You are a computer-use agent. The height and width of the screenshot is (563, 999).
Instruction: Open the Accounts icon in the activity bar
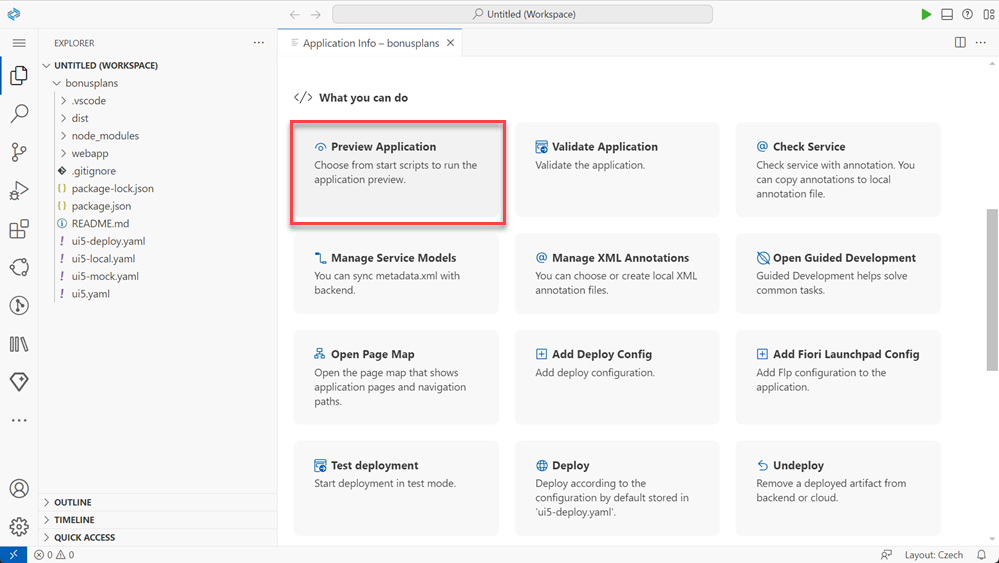click(19, 488)
